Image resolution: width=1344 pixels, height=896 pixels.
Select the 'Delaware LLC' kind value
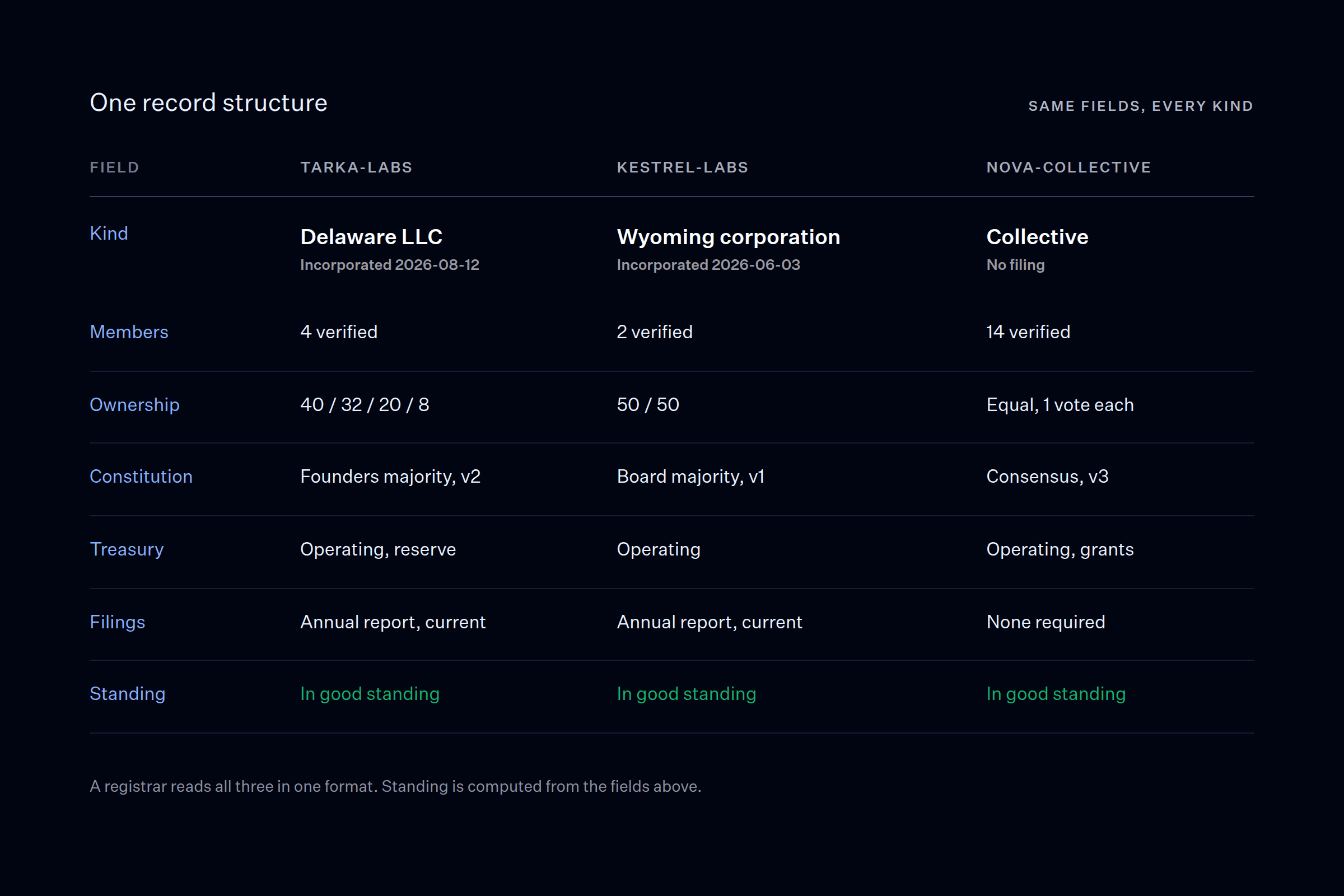click(x=371, y=237)
